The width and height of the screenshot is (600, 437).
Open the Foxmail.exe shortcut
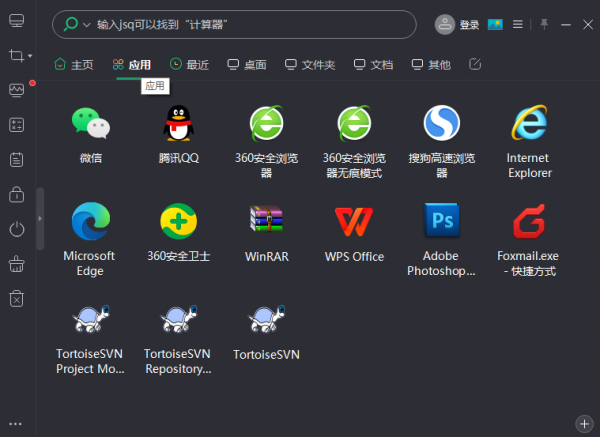529,221
